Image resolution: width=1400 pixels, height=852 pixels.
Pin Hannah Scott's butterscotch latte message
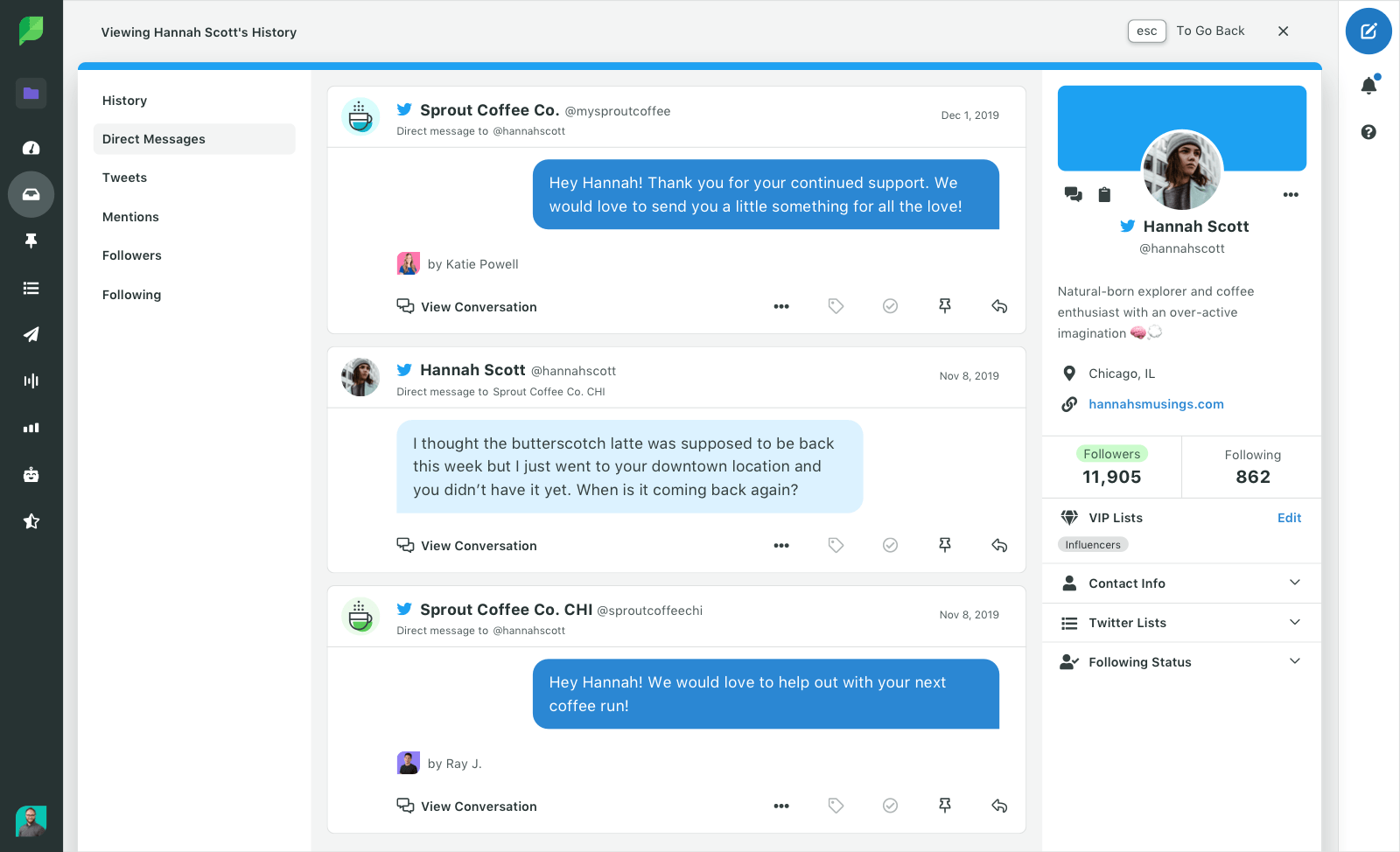click(x=945, y=545)
